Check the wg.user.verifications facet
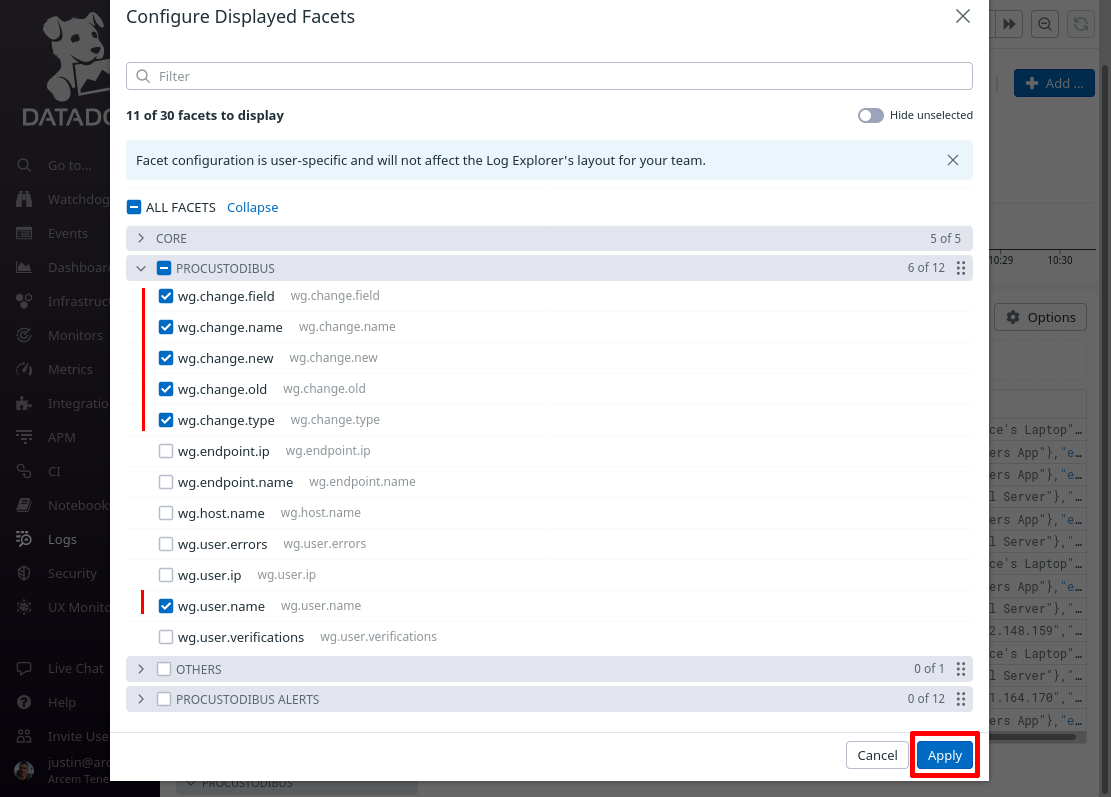 [166, 637]
